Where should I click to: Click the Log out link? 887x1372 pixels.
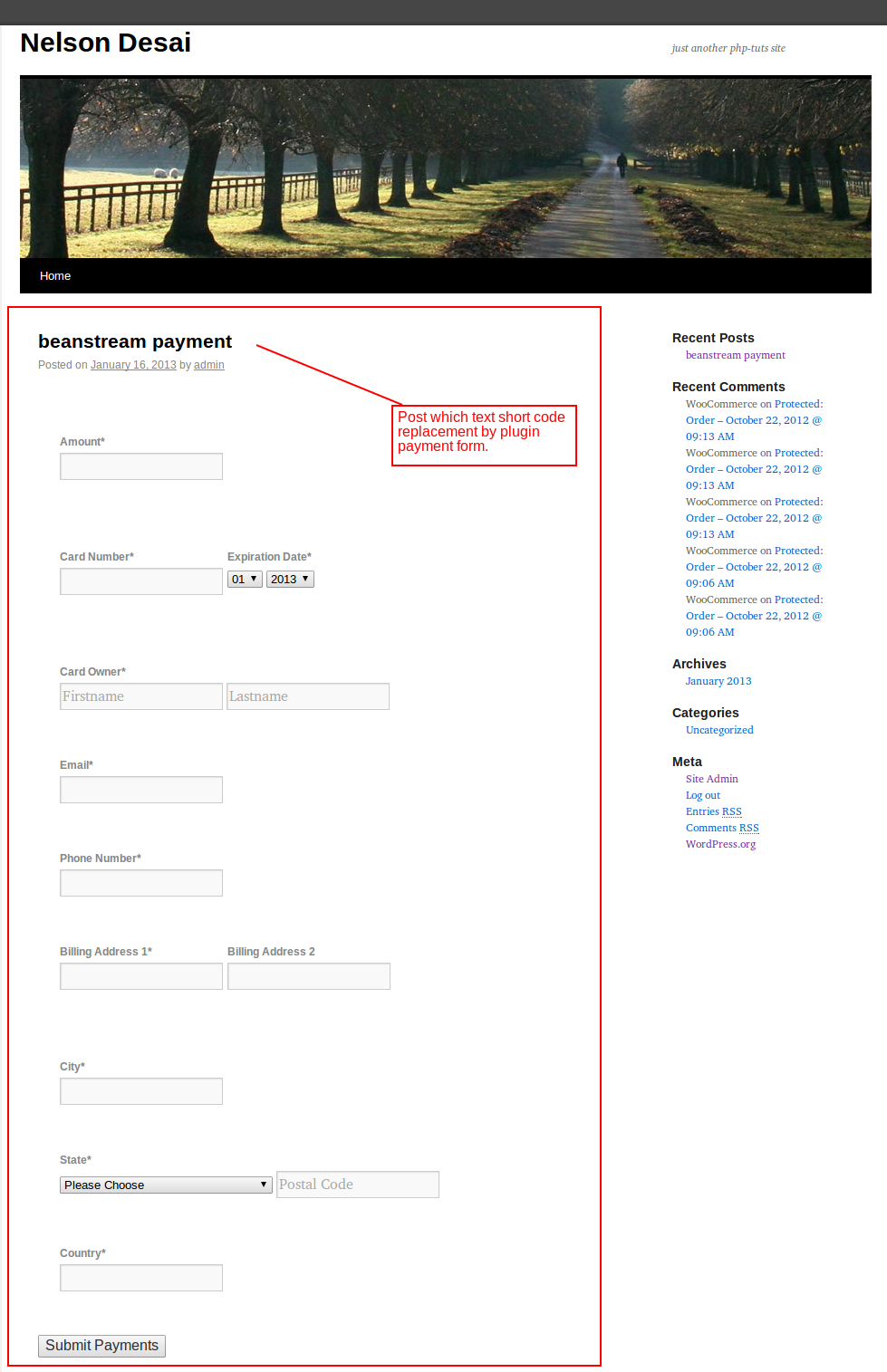[x=703, y=795]
